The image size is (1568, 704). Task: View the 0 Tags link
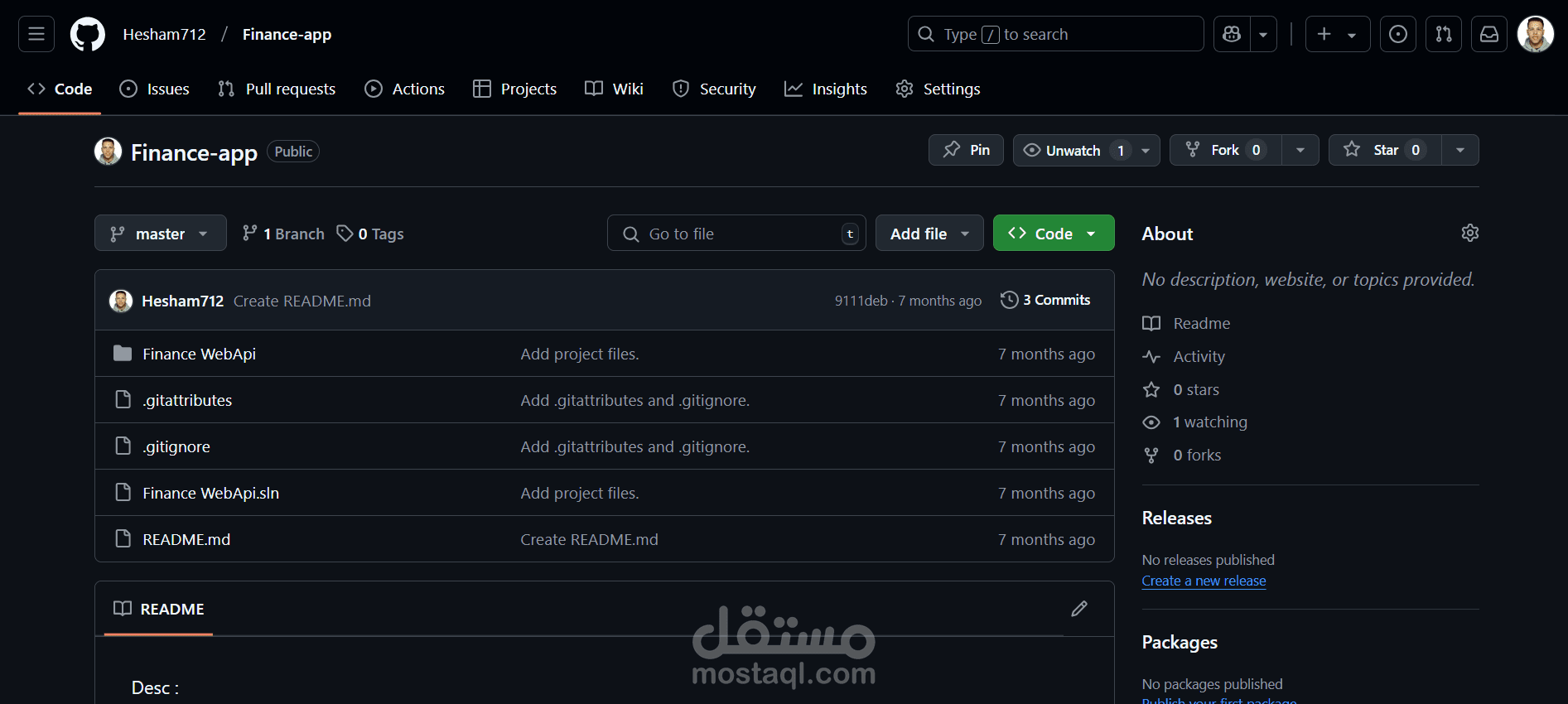370,234
